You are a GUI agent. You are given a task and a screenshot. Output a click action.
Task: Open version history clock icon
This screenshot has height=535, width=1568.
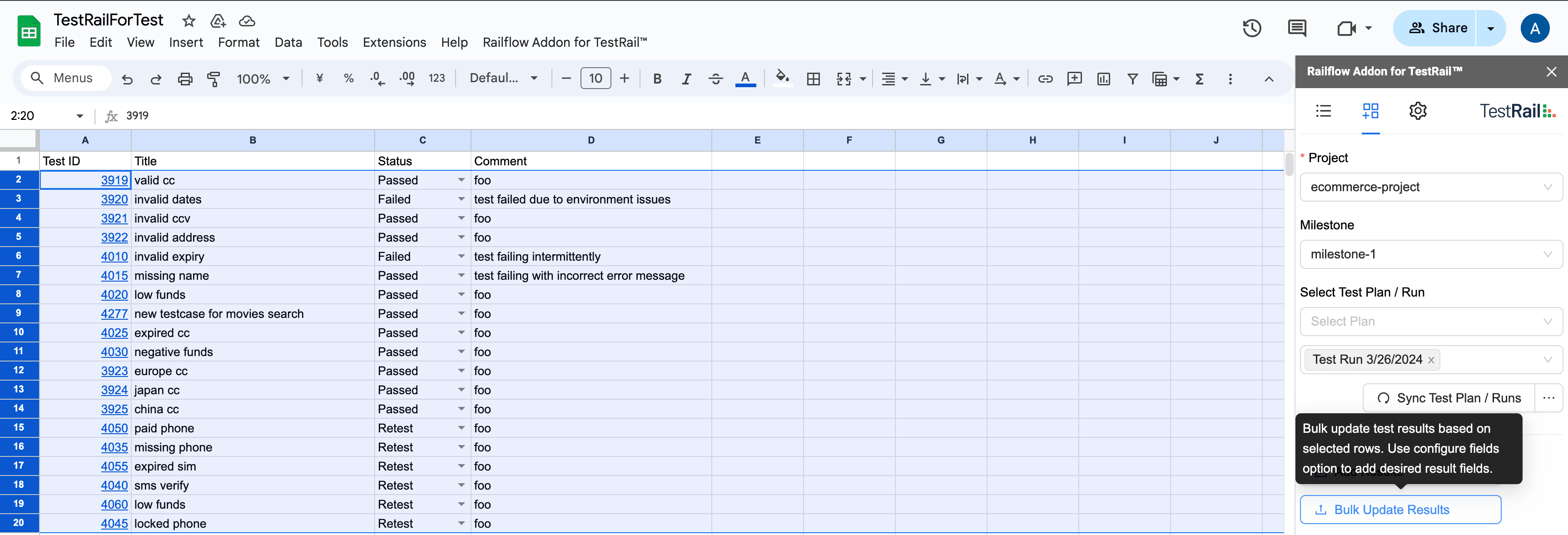[1252, 28]
